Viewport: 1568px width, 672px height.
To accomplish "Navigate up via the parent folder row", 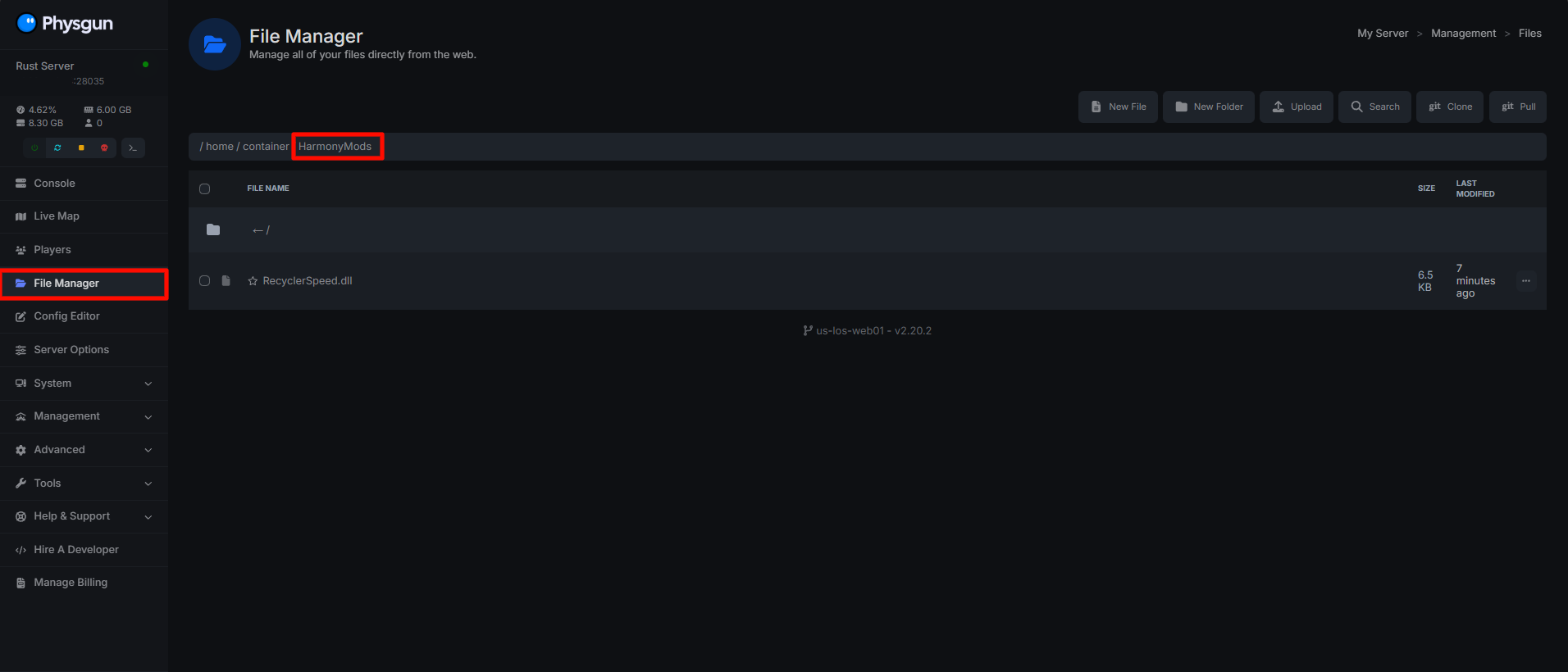I will click(x=261, y=230).
